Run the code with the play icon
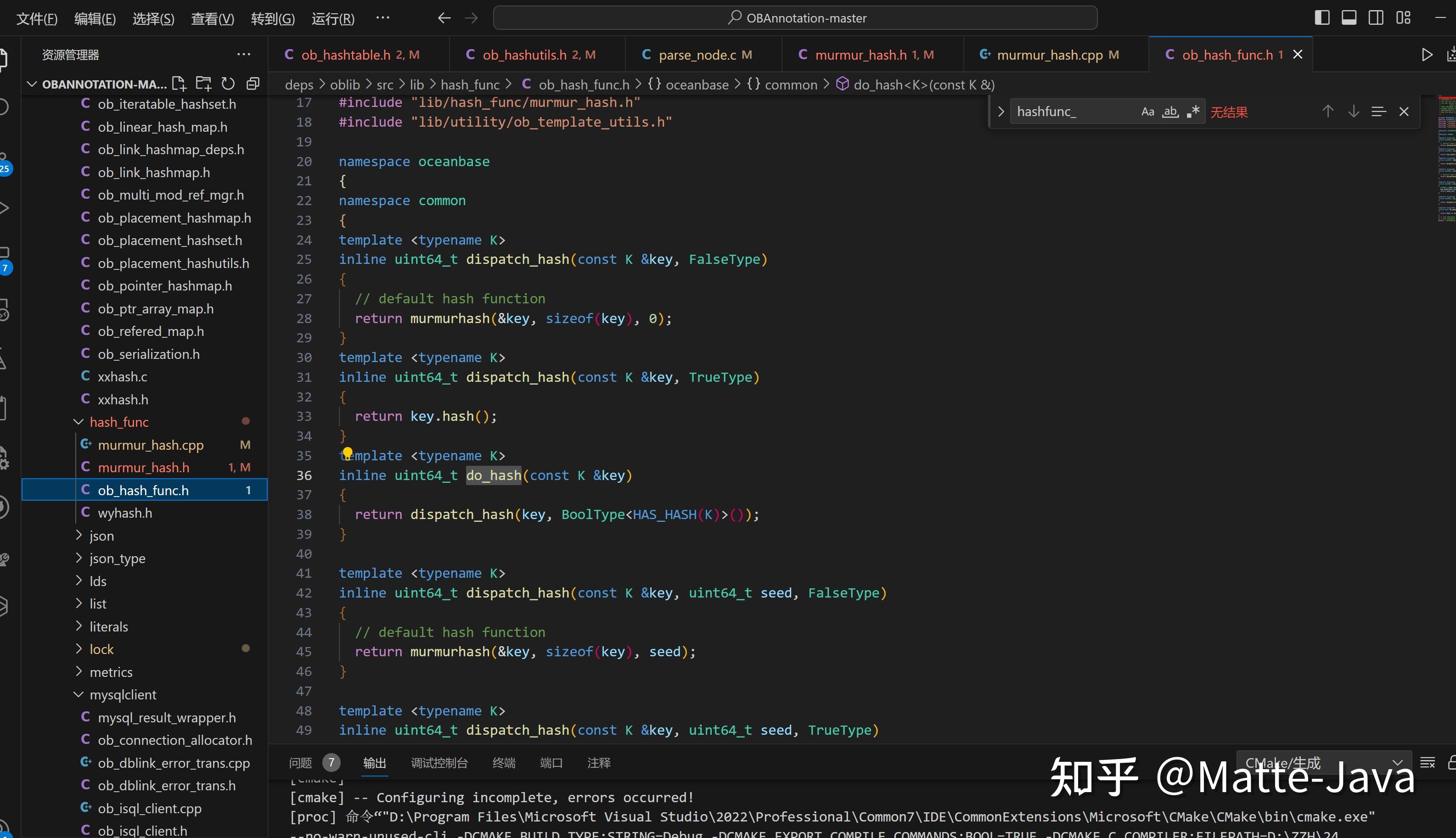This screenshot has height=838, width=1456. (x=1427, y=54)
